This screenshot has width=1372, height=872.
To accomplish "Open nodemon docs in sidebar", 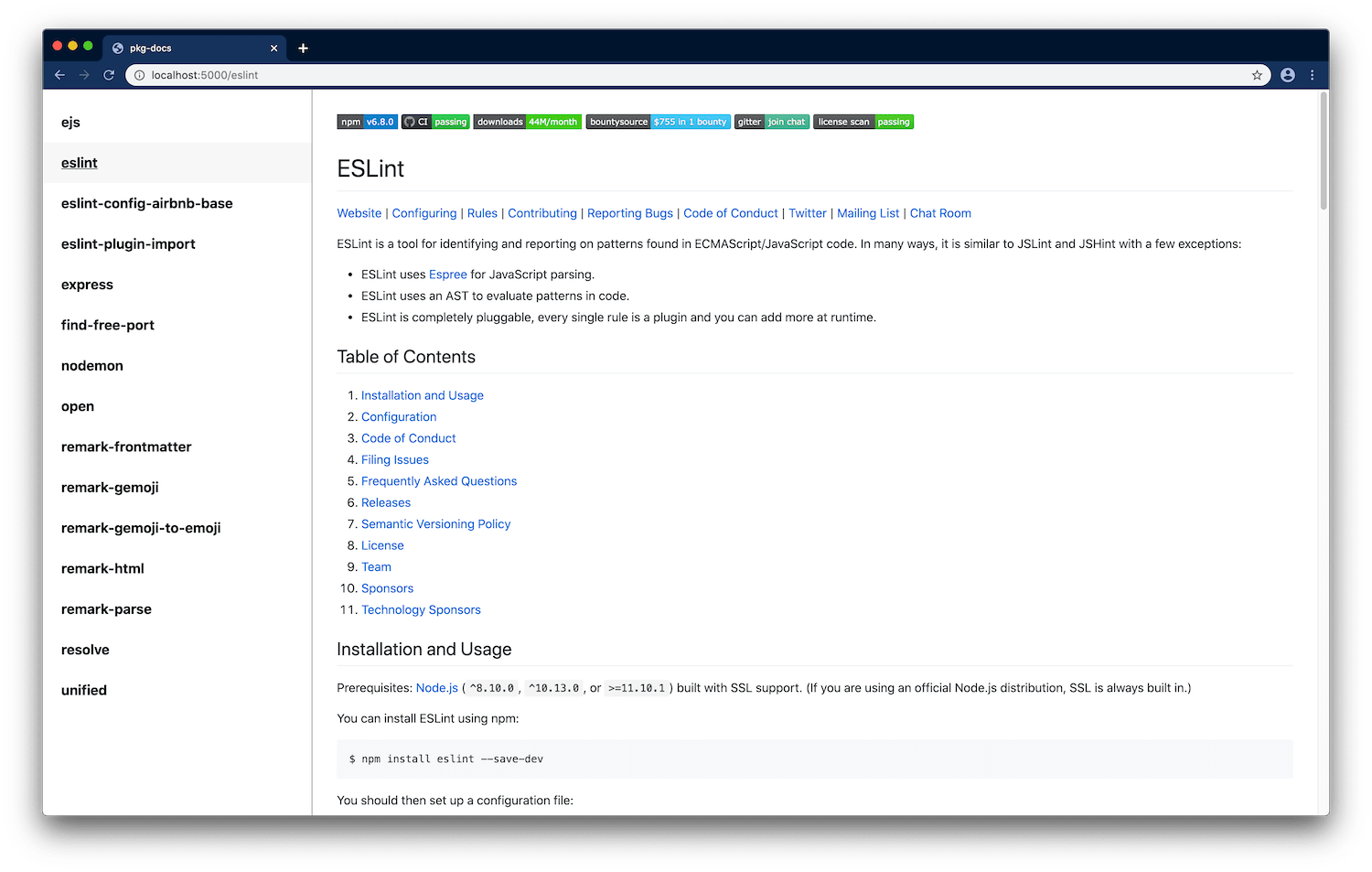I will 177,366.
